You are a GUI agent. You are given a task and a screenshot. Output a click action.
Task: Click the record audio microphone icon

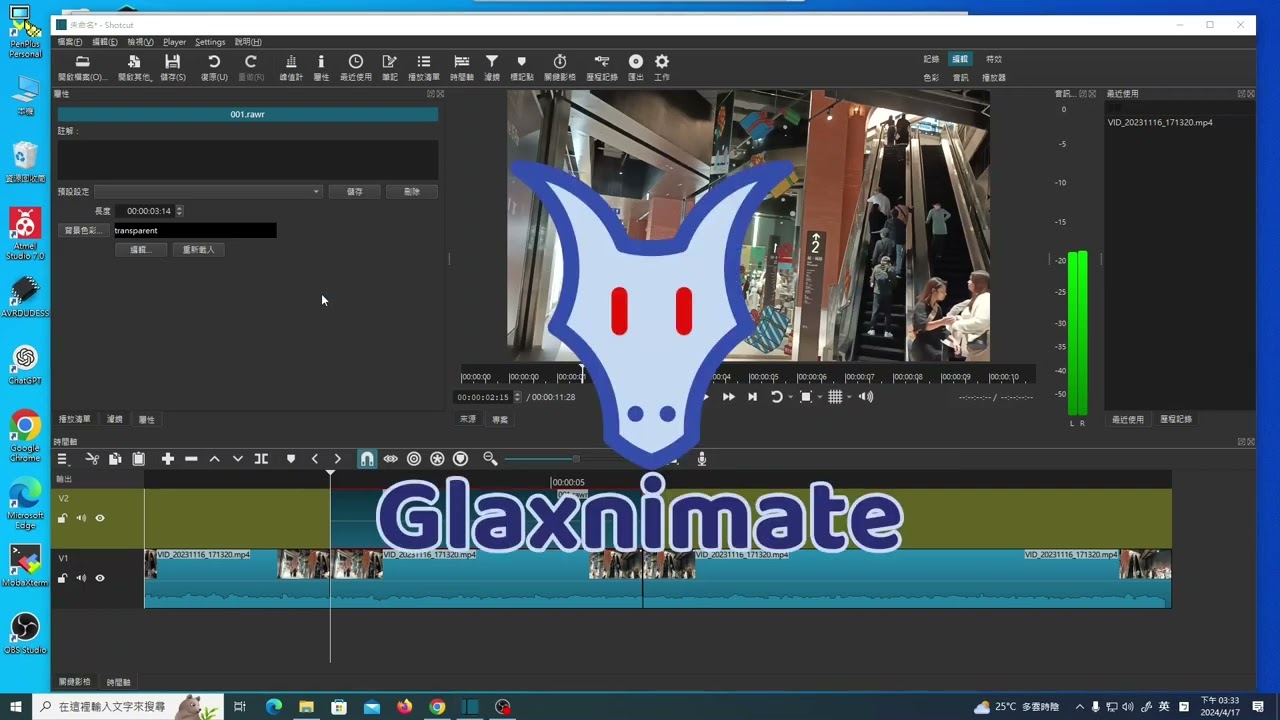(x=702, y=459)
